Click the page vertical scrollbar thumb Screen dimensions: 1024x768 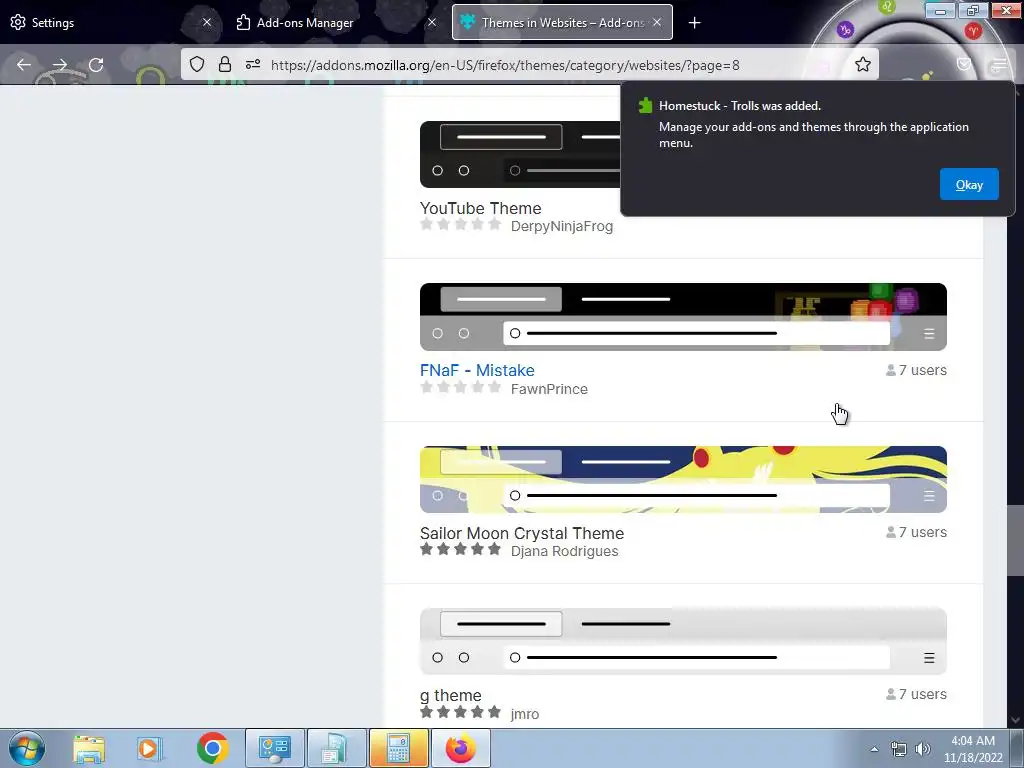click(x=1015, y=541)
